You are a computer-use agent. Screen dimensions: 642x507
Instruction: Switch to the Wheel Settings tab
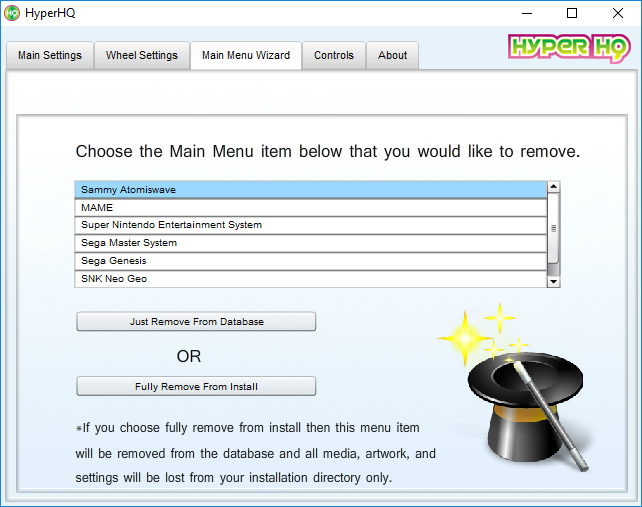[x=142, y=55]
